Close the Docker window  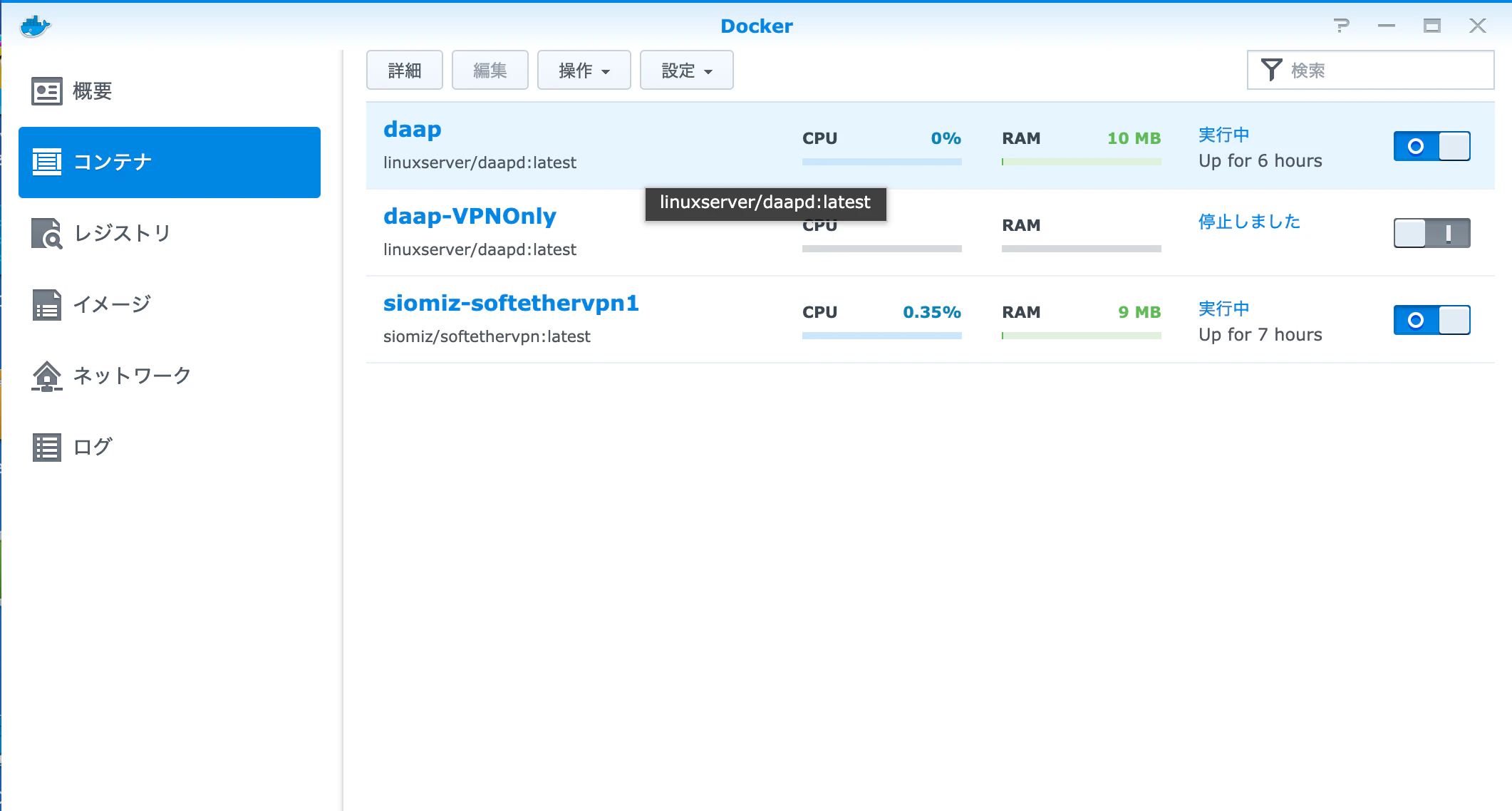[x=1478, y=26]
